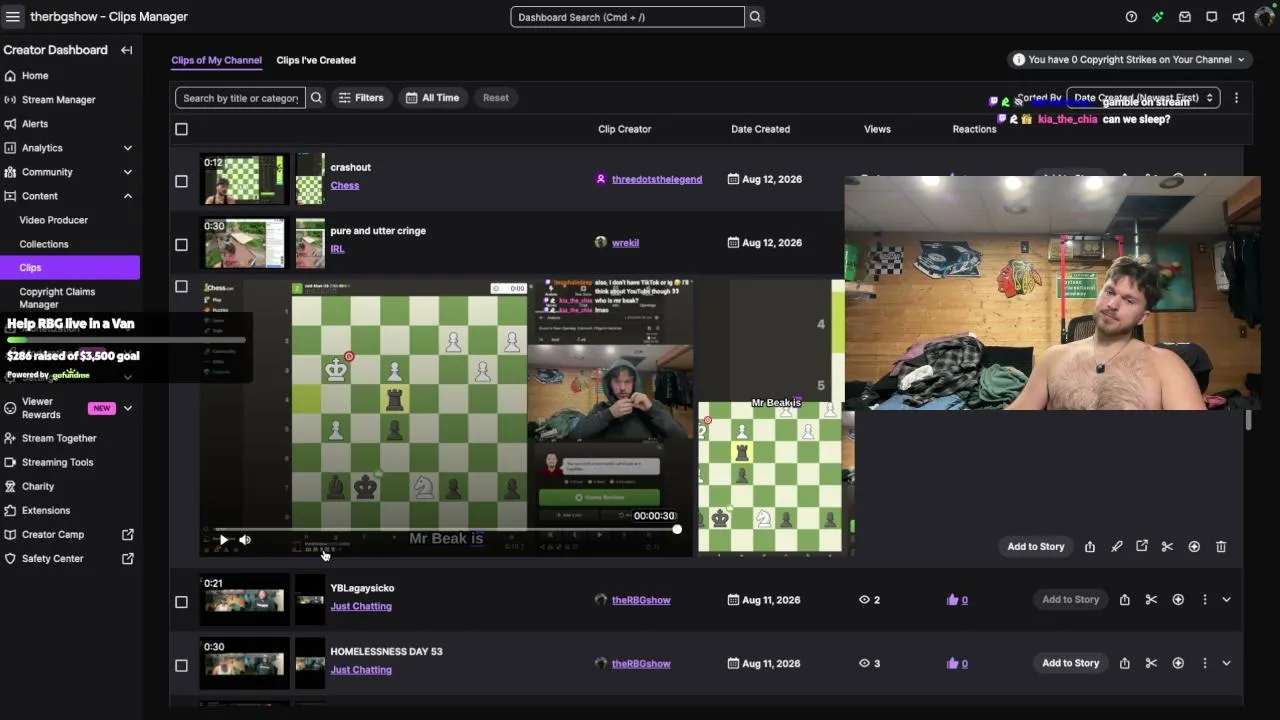The width and height of the screenshot is (1280, 720).
Task: Feature the expanded clip with star icon
Action: 1194,547
